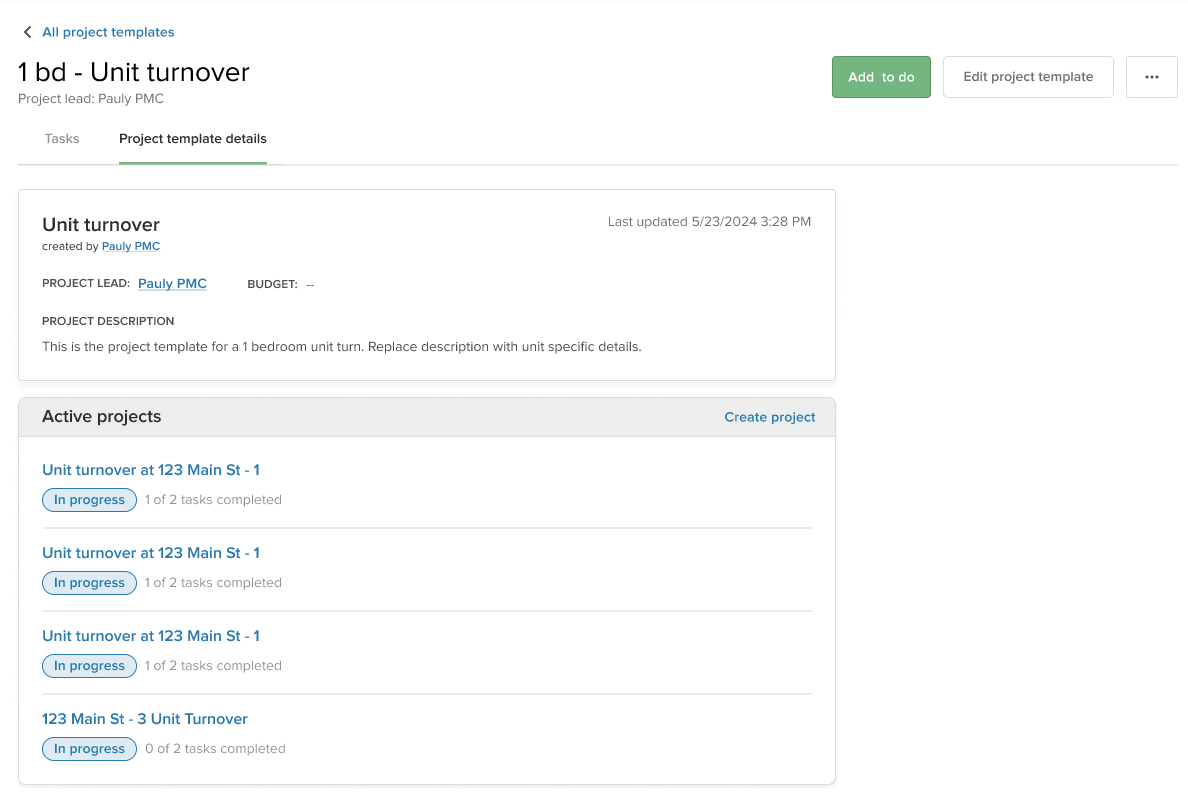Click the Unit turnover card heading
The height and width of the screenshot is (811, 1188).
[101, 224]
